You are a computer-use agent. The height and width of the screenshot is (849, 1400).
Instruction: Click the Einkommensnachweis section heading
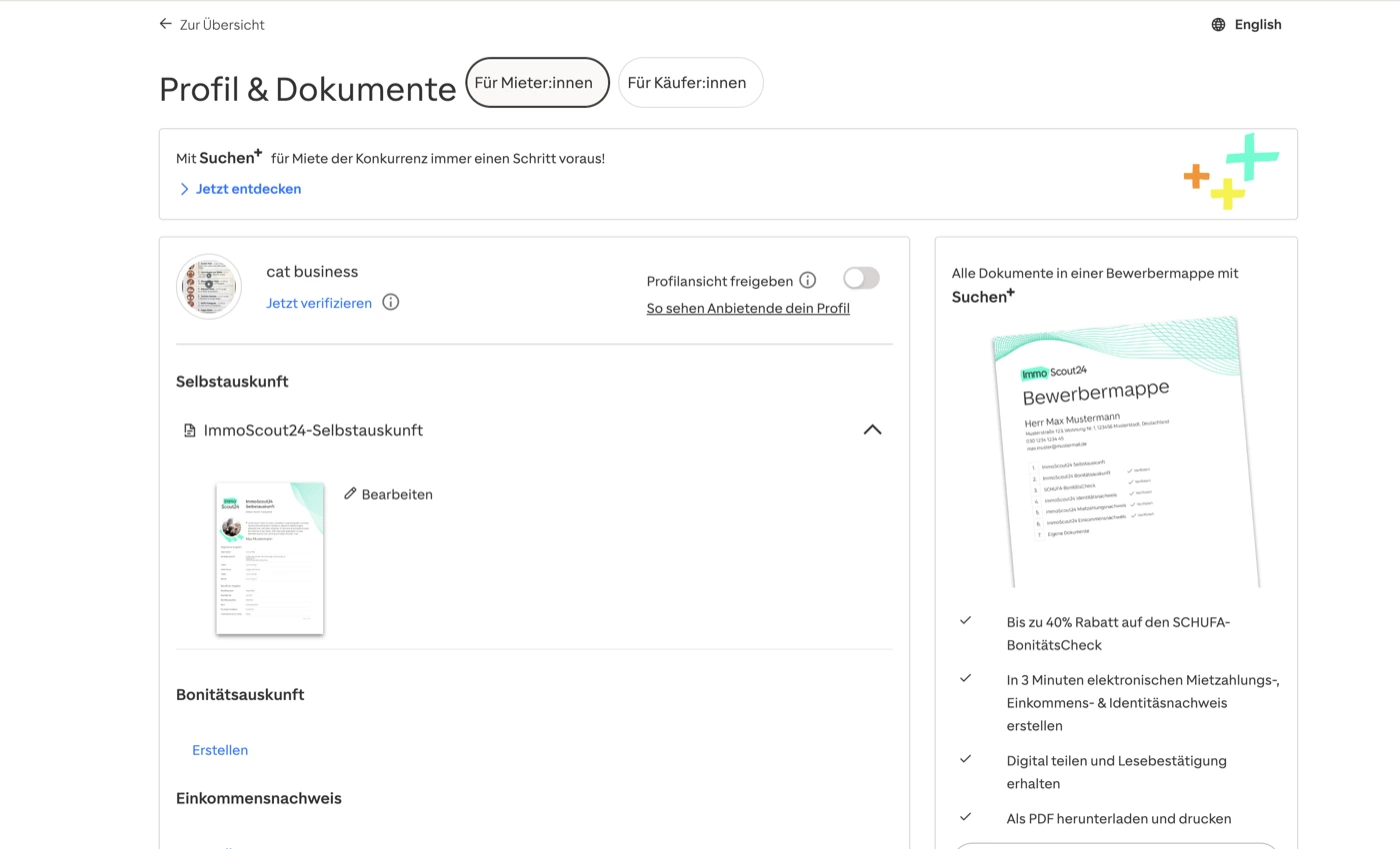259,798
